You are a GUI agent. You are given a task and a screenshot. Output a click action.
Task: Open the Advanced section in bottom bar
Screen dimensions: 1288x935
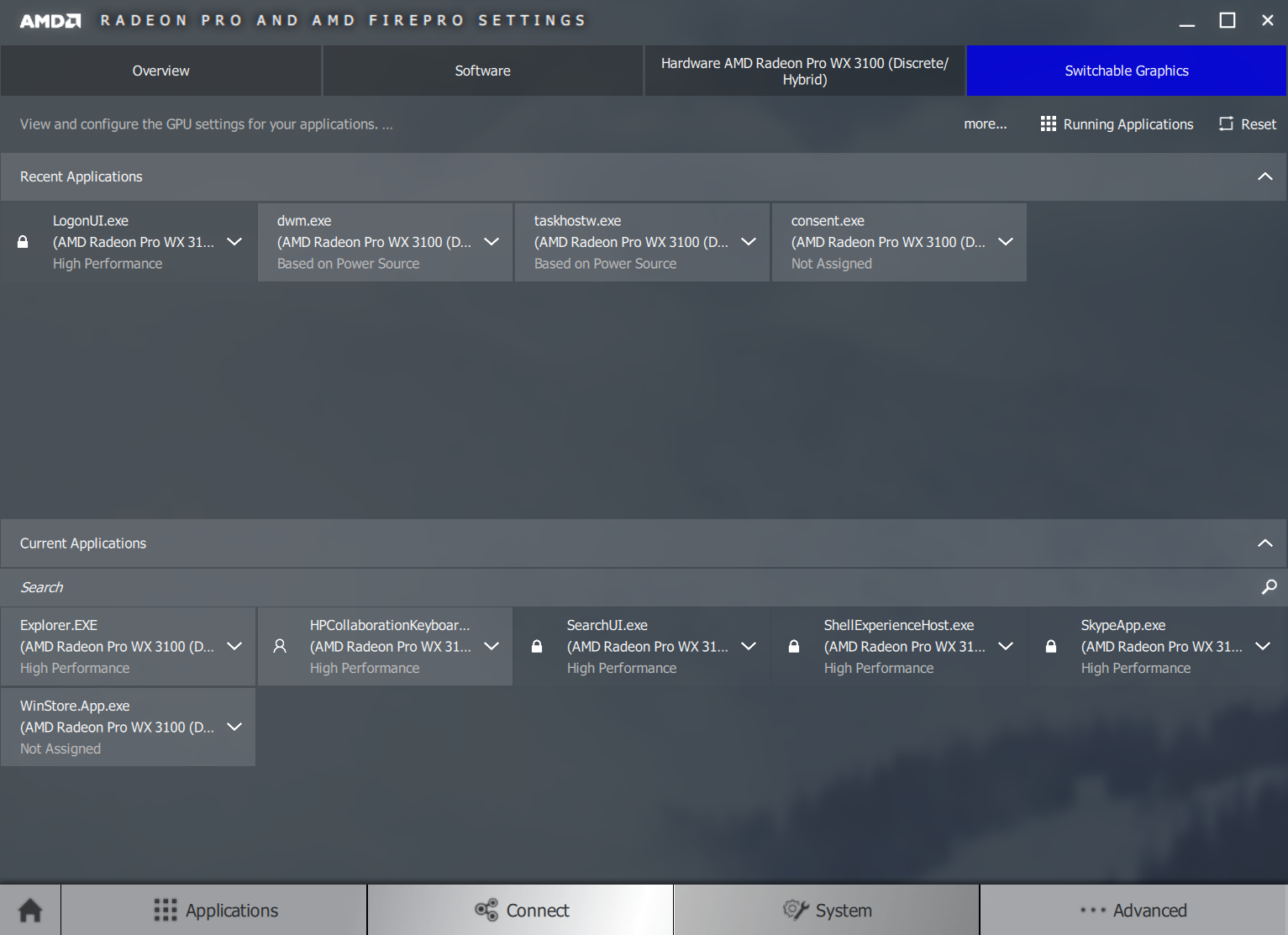coord(1133,910)
